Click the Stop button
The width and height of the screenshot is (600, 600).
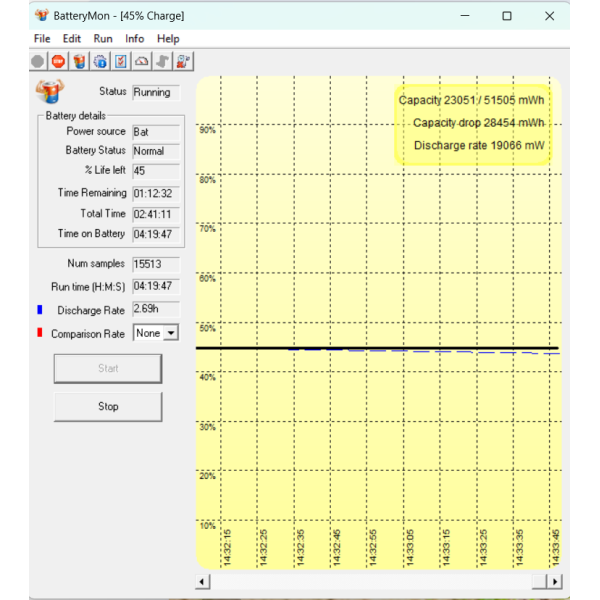click(x=108, y=406)
